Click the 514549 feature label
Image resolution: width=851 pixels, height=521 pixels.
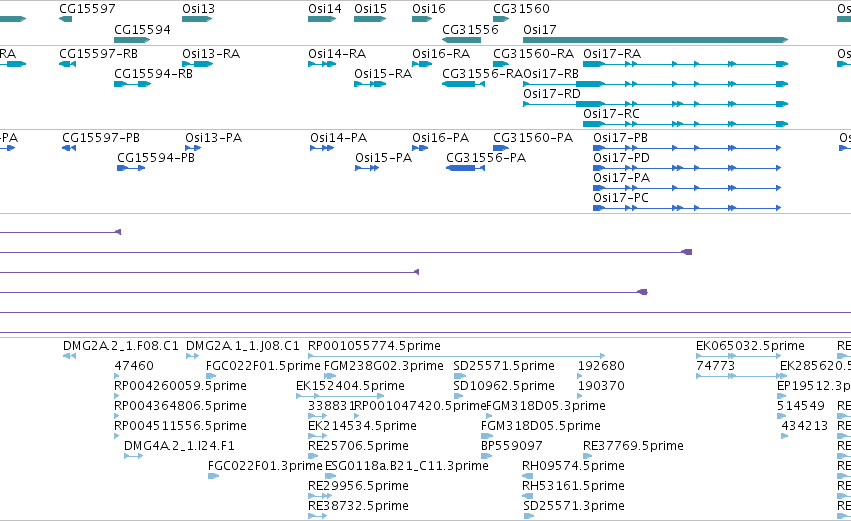click(x=801, y=406)
